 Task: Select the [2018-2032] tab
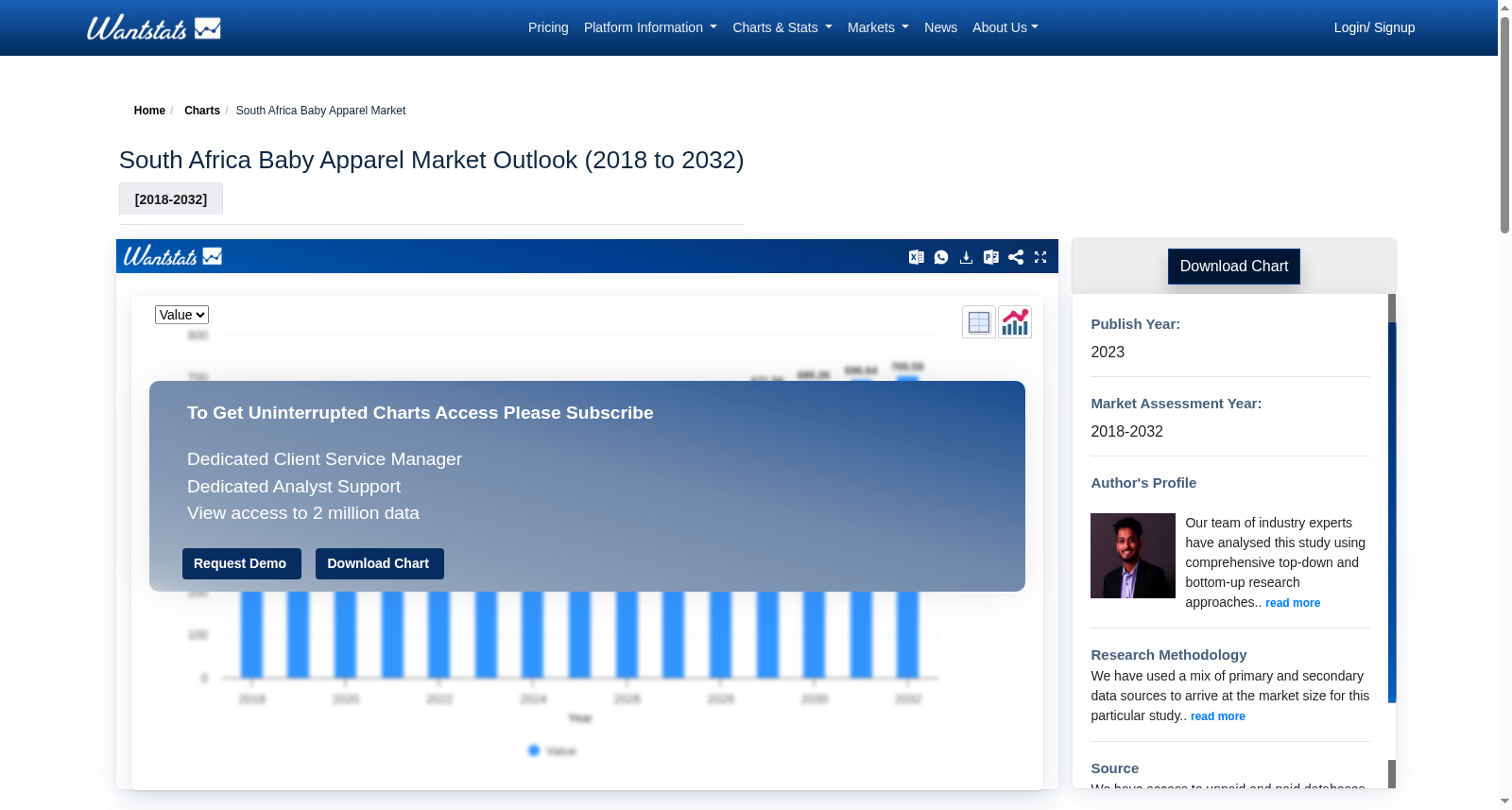coord(171,199)
